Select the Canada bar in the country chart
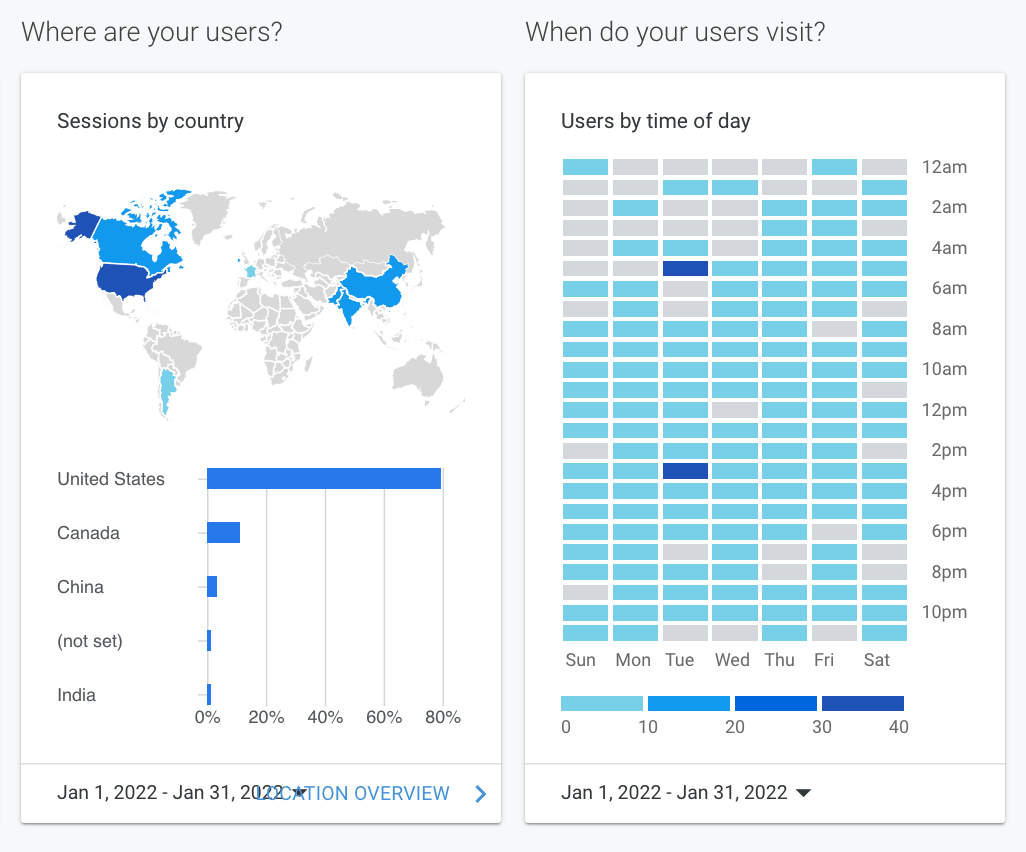Image resolution: width=1026 pixels, height=852 pixels. point(223,532)
